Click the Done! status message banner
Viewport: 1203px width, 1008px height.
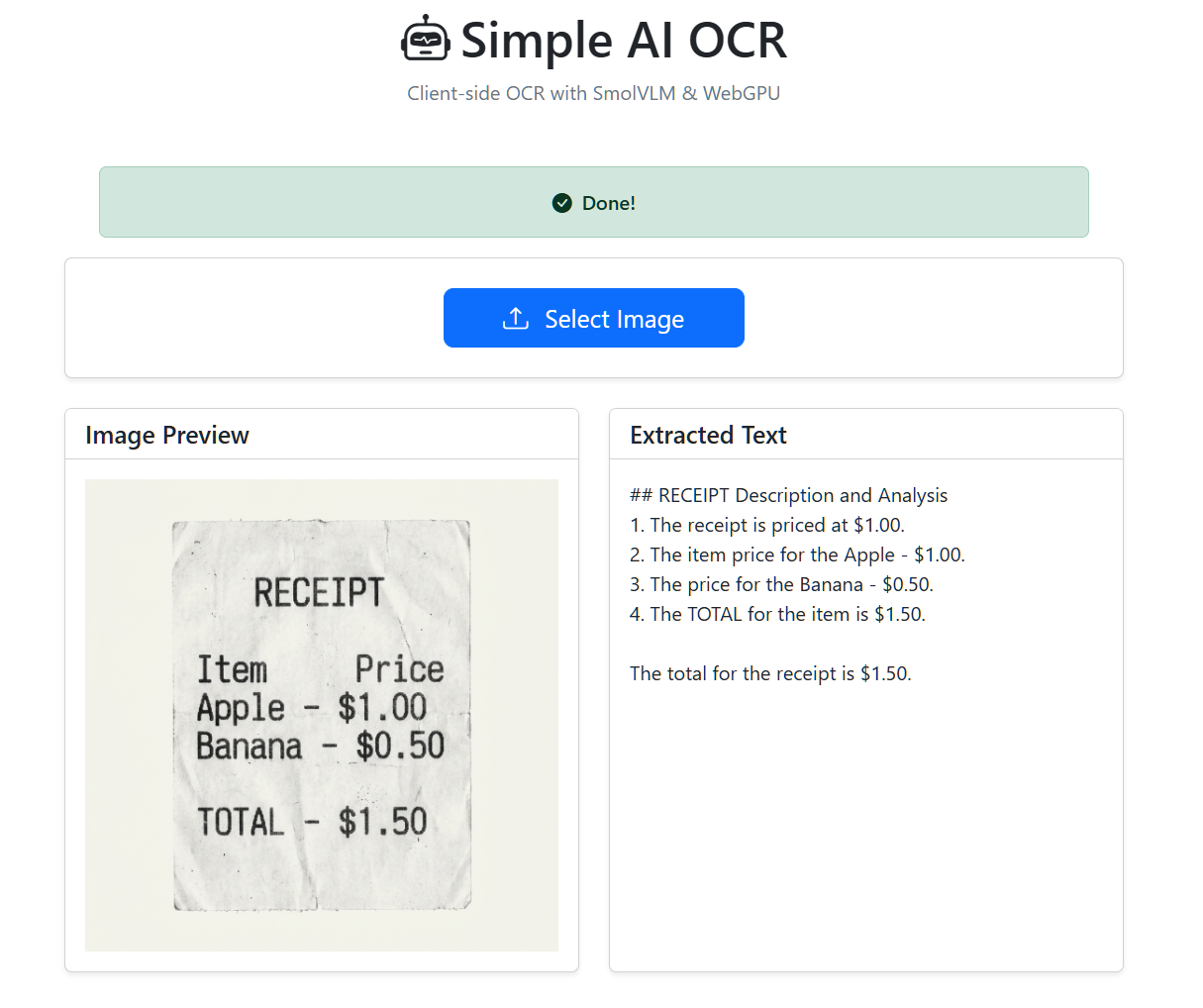coord(594,202)
